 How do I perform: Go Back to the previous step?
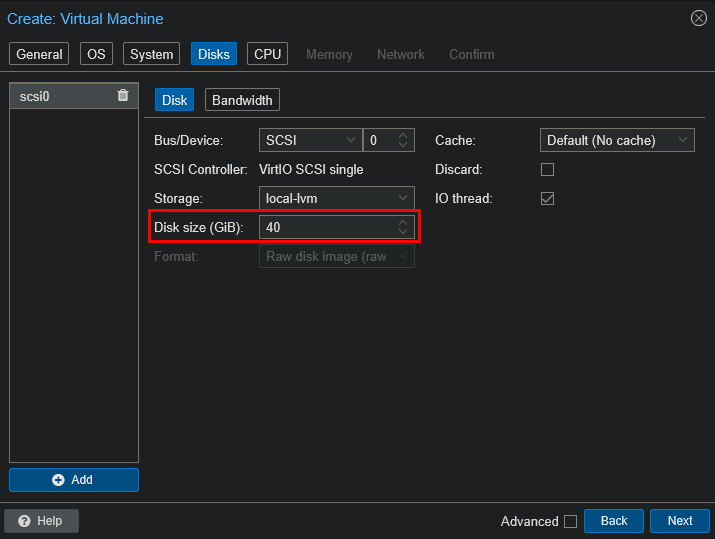pos(613,521)
